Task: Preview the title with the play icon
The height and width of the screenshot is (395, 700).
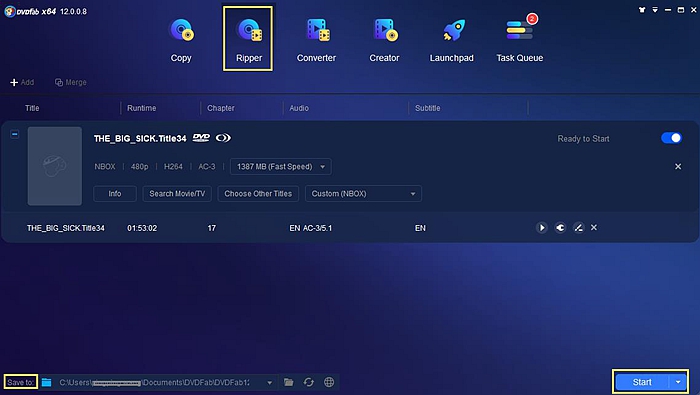Action: pos(542,228)
